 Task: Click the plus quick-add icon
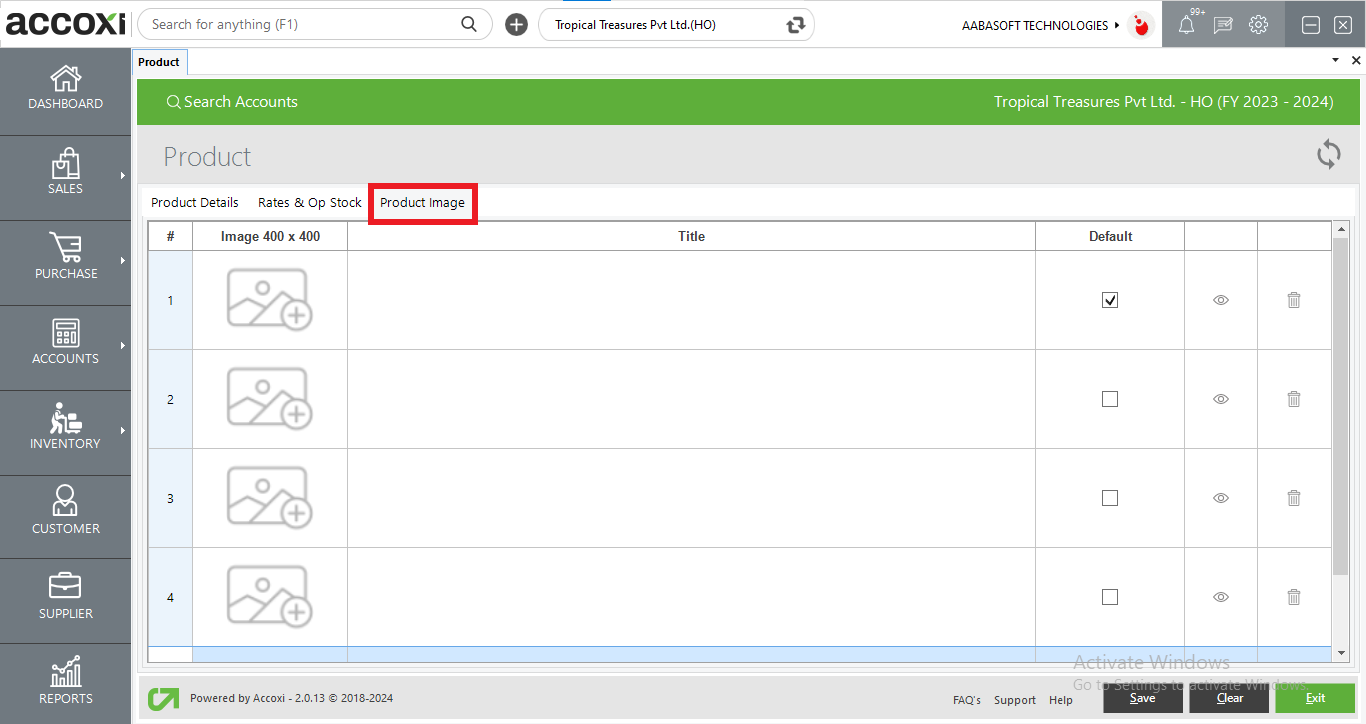tap(516, 25)
